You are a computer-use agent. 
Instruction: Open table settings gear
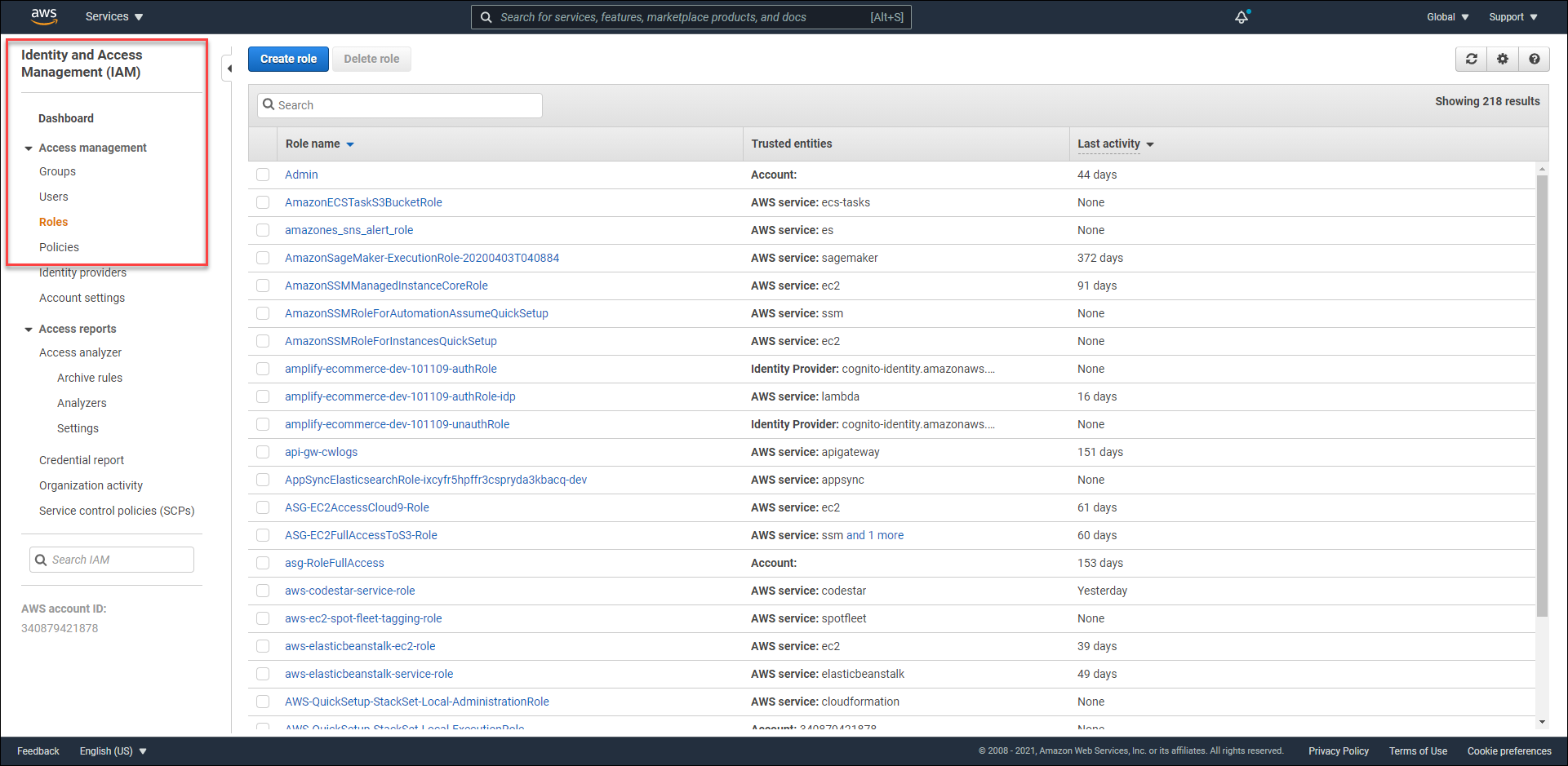pos(1503,59)
